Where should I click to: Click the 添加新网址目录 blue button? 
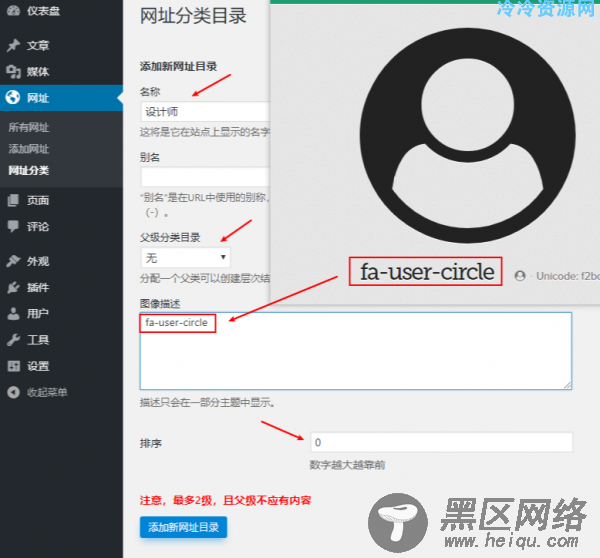pyautogui.click(x=183, y=527)
